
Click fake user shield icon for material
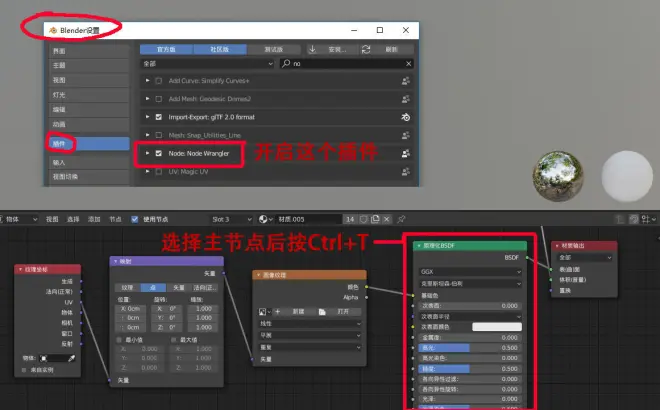coord(364,219)
